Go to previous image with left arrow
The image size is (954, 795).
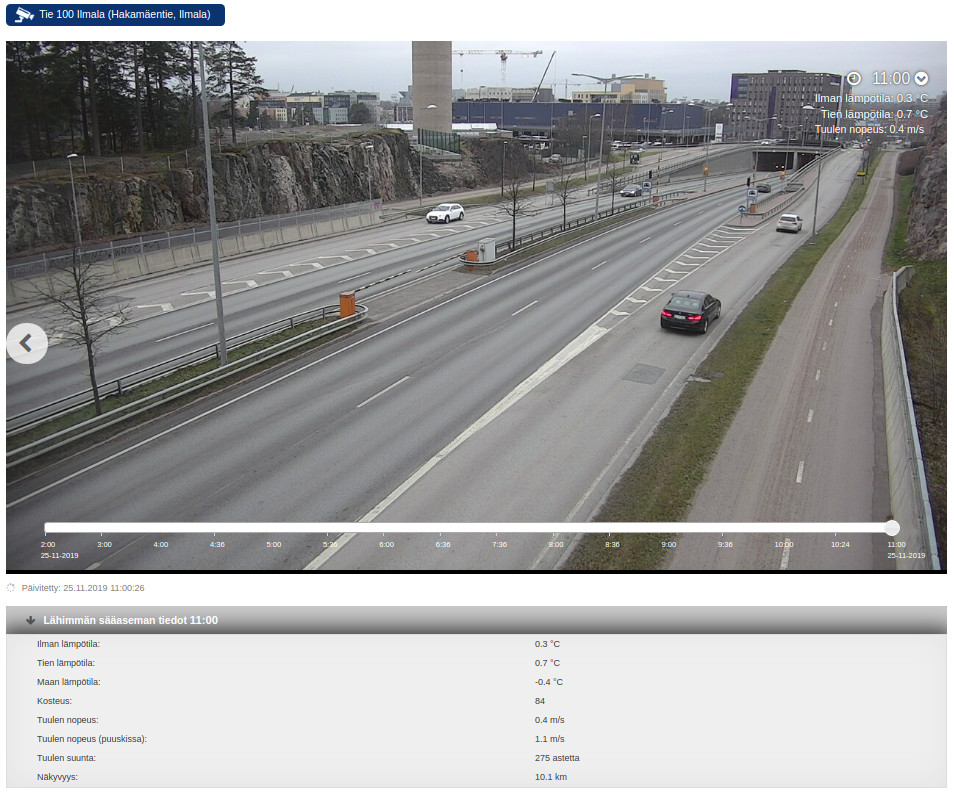click(x=27, y=343)
